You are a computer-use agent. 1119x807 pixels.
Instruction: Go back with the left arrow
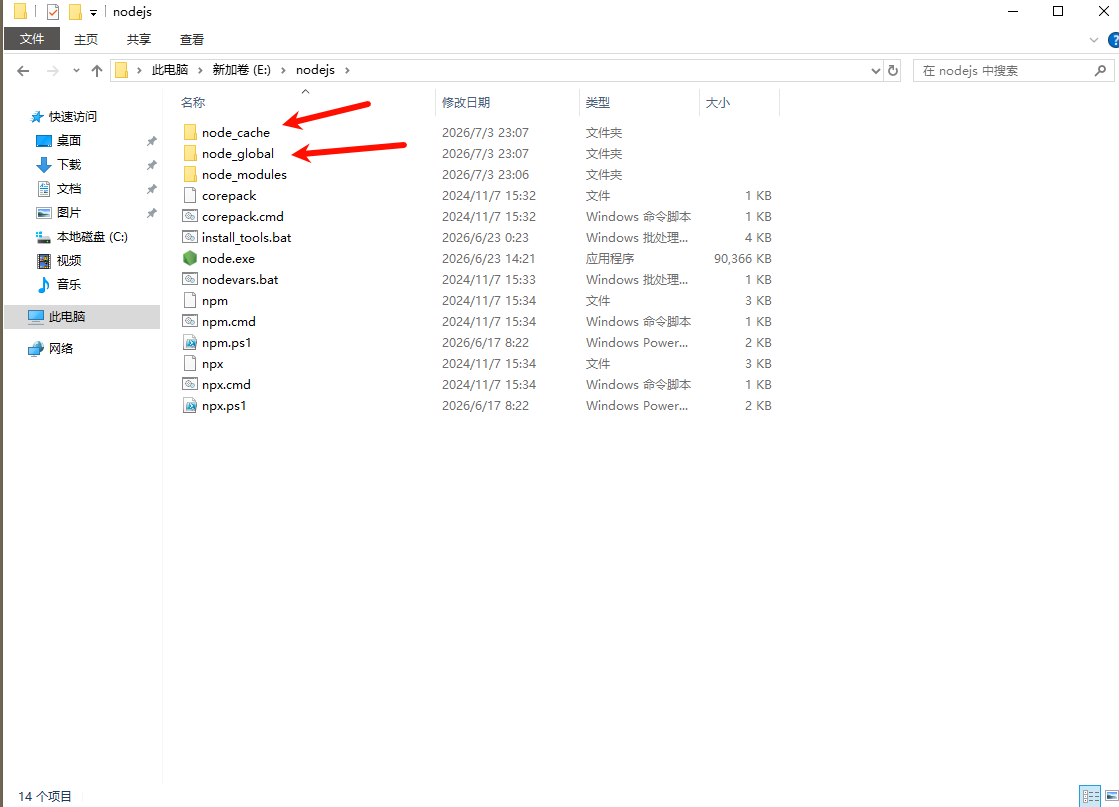pyautogui.click(x=23, y=71)
